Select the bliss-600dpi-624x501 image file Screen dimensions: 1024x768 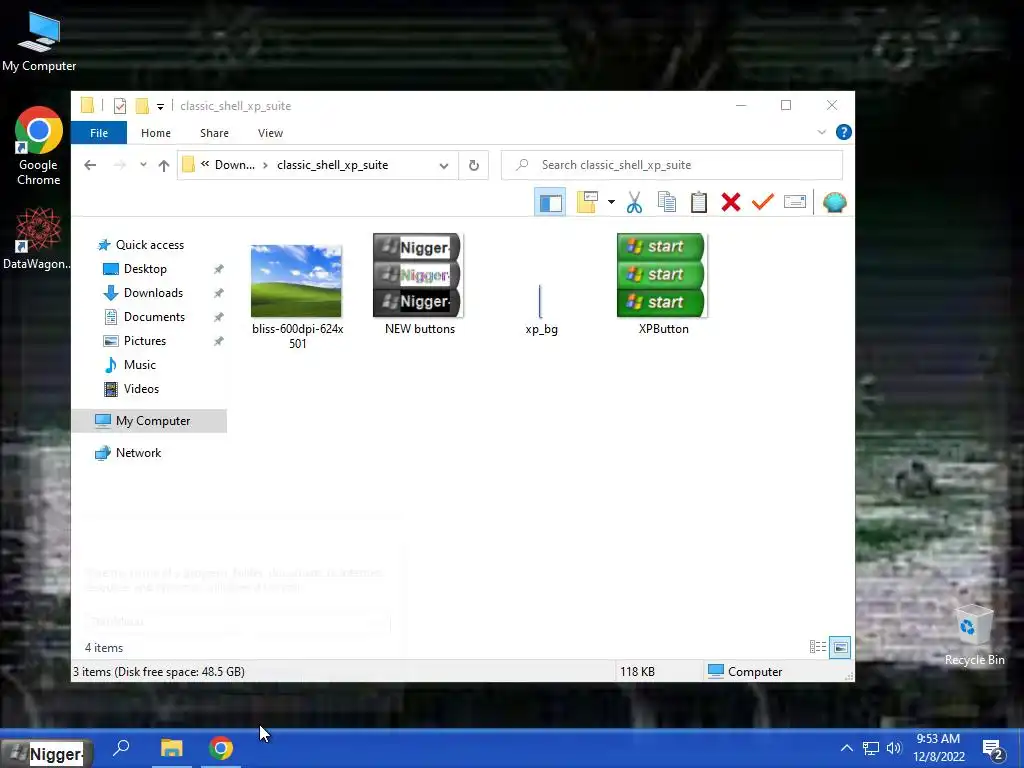coord(296,296)
